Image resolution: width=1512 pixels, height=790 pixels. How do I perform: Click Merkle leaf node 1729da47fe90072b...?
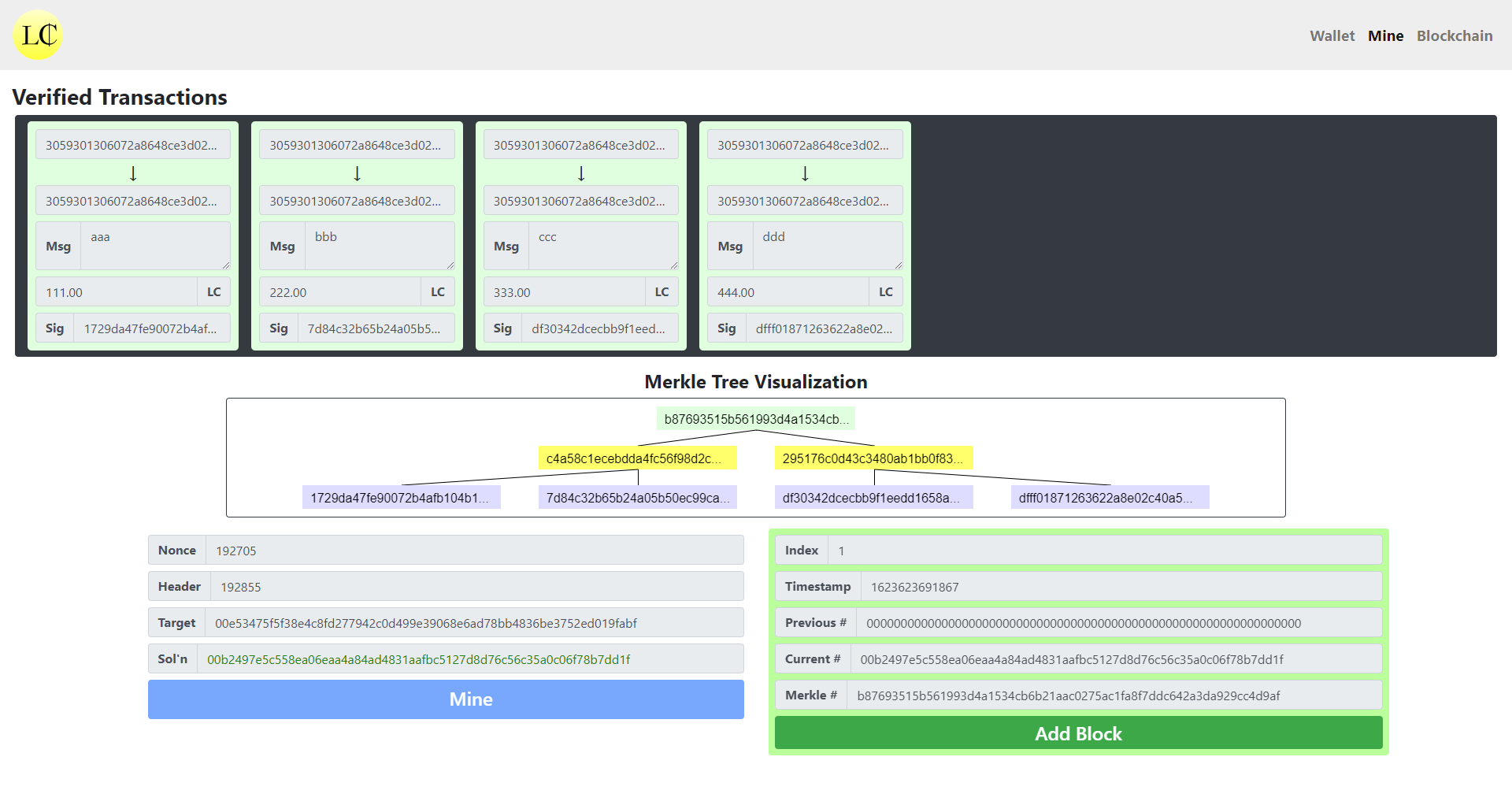point(402,498)
